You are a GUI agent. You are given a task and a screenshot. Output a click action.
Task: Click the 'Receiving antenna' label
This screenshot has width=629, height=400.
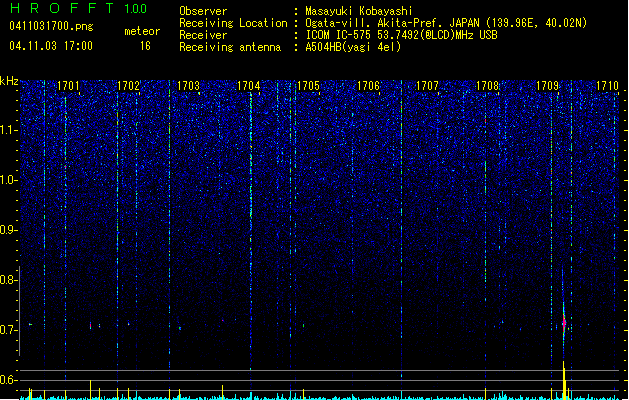click(x=230, y=47)
